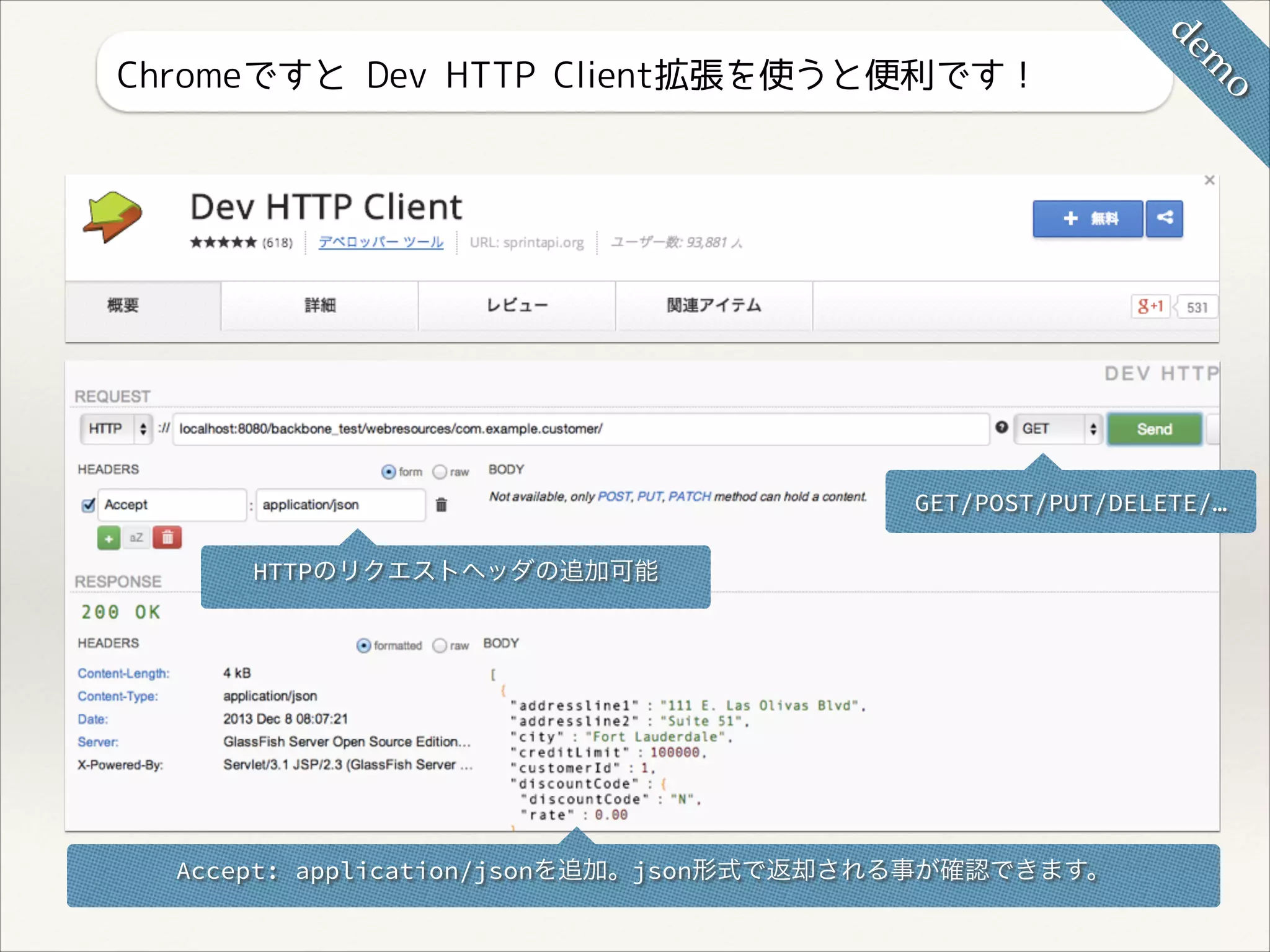Image resolution: width=1270 pixels, height=952 pixels.
Task: Click the "city" Fort Lauderdale JSON line
Action: pyautogui.click(x=621, y=737)
